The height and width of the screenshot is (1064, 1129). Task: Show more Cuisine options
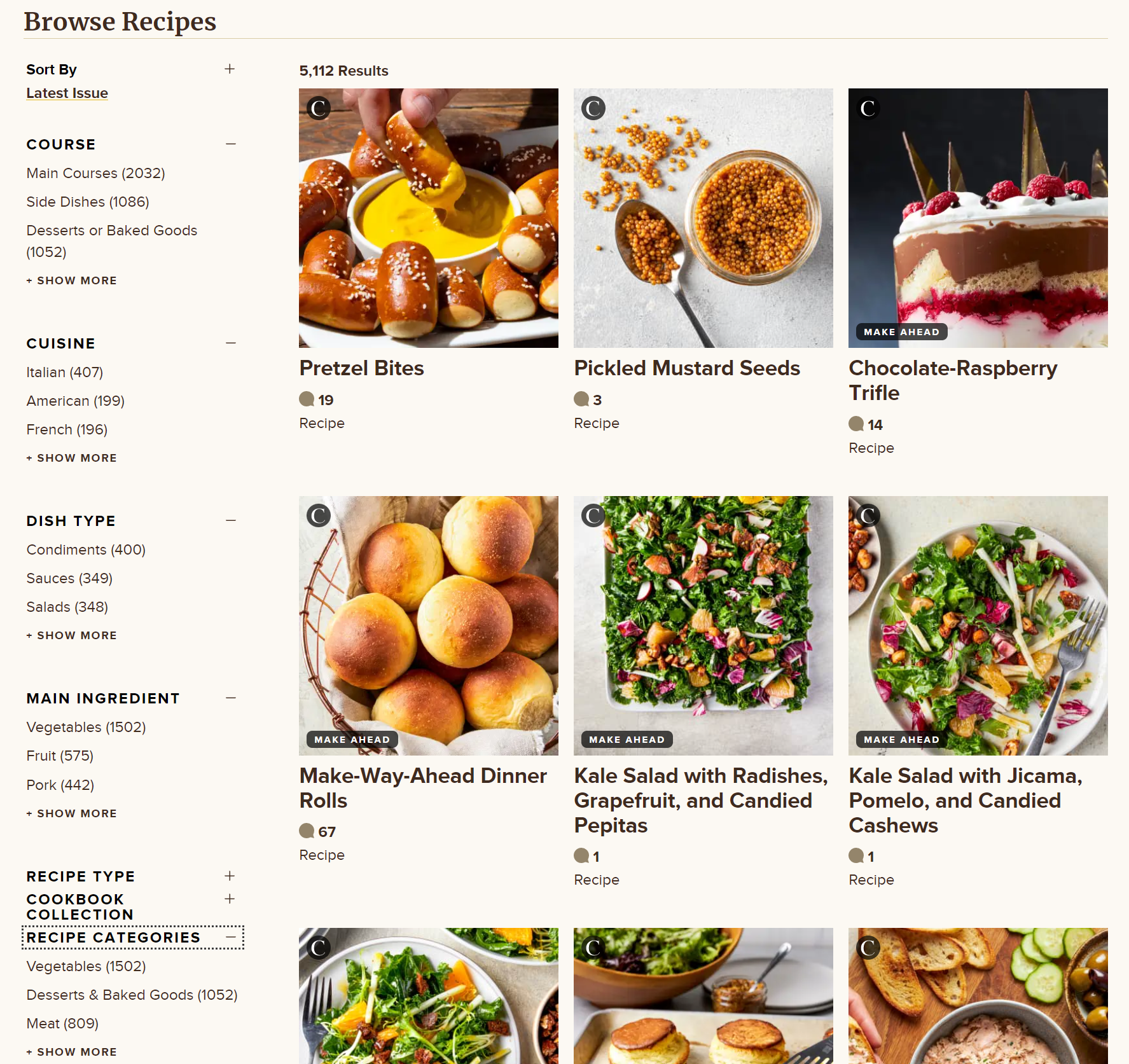(71, 458)
